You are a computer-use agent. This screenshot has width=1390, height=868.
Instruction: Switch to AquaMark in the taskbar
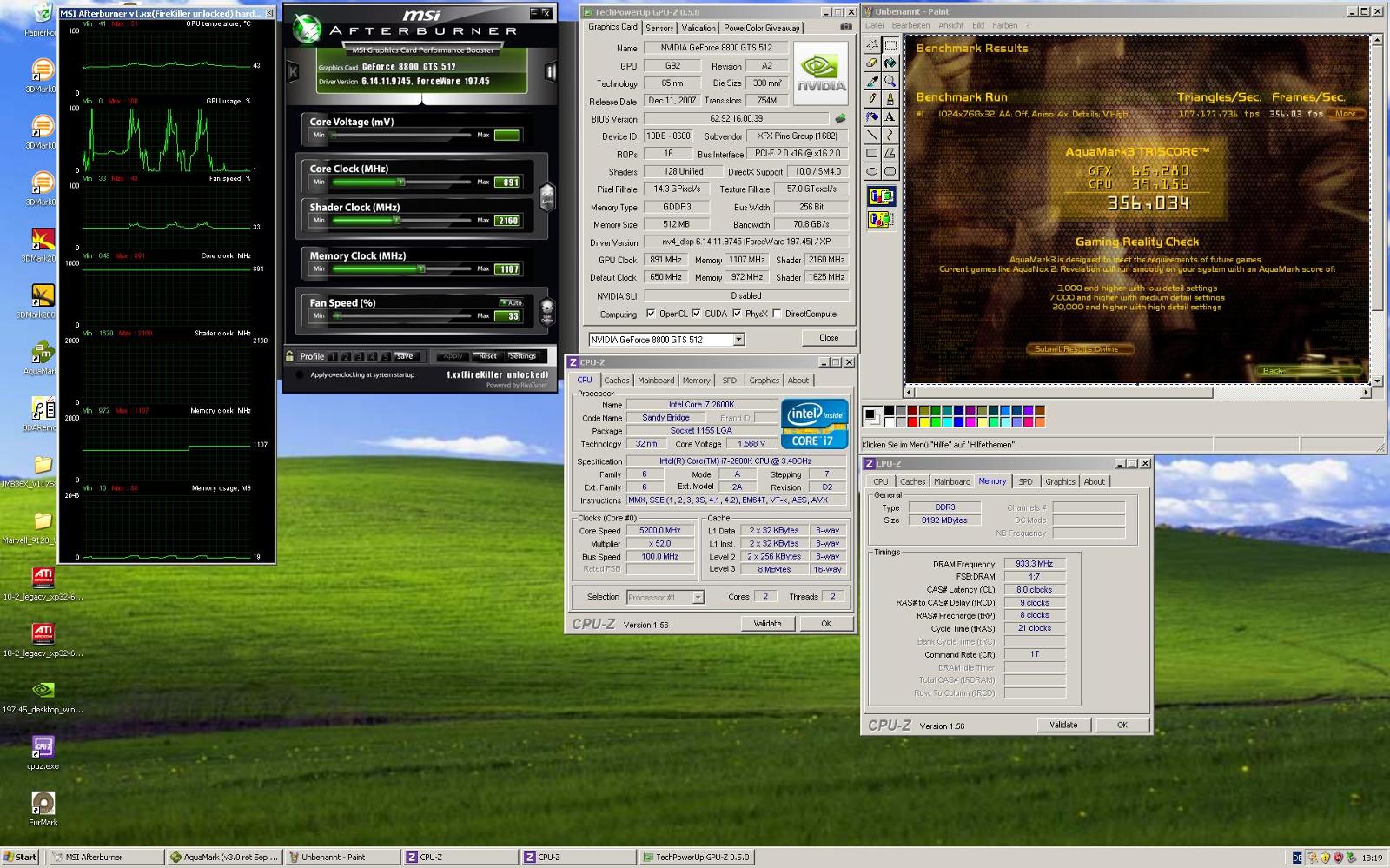point(225,857)
